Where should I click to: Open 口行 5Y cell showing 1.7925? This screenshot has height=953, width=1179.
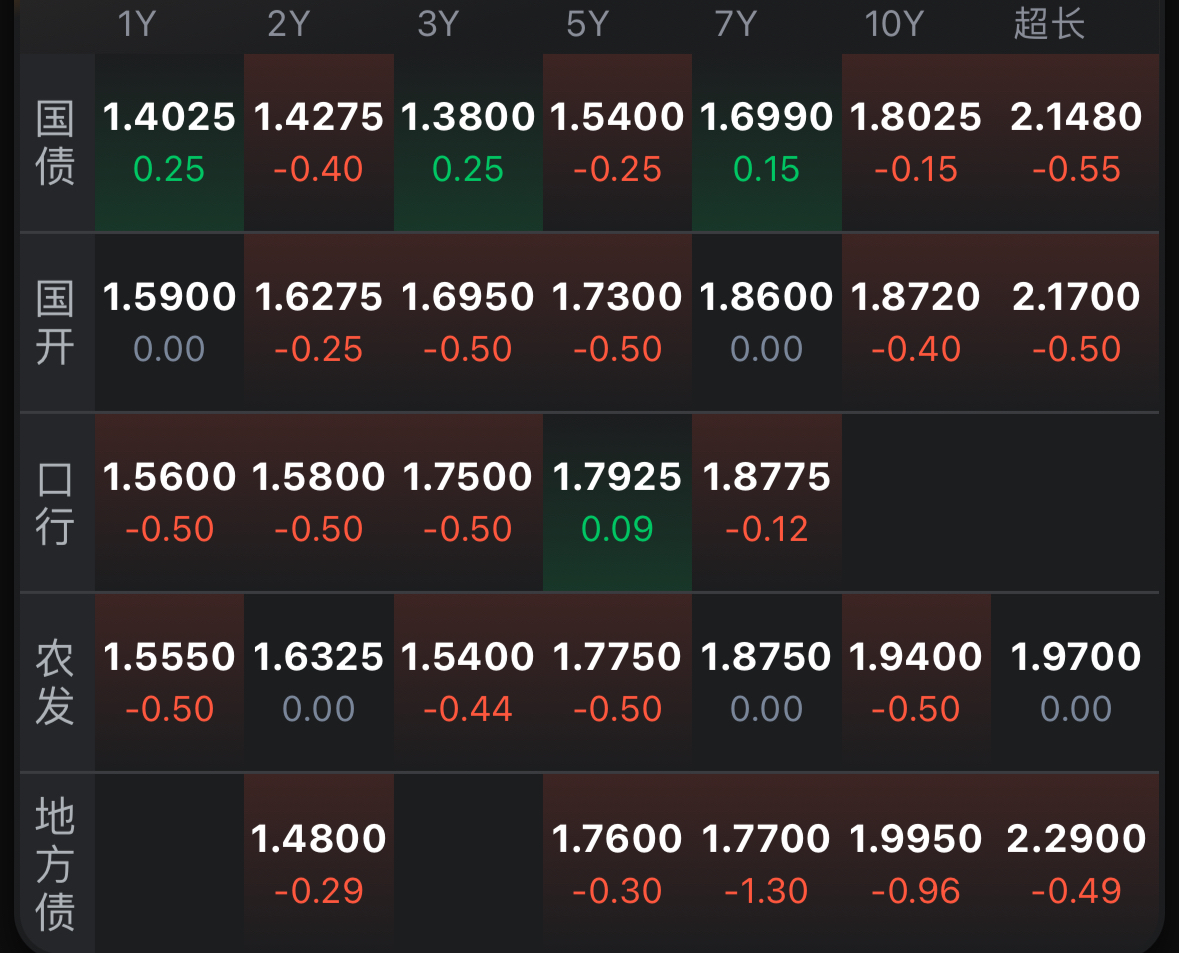coord(617,502)
